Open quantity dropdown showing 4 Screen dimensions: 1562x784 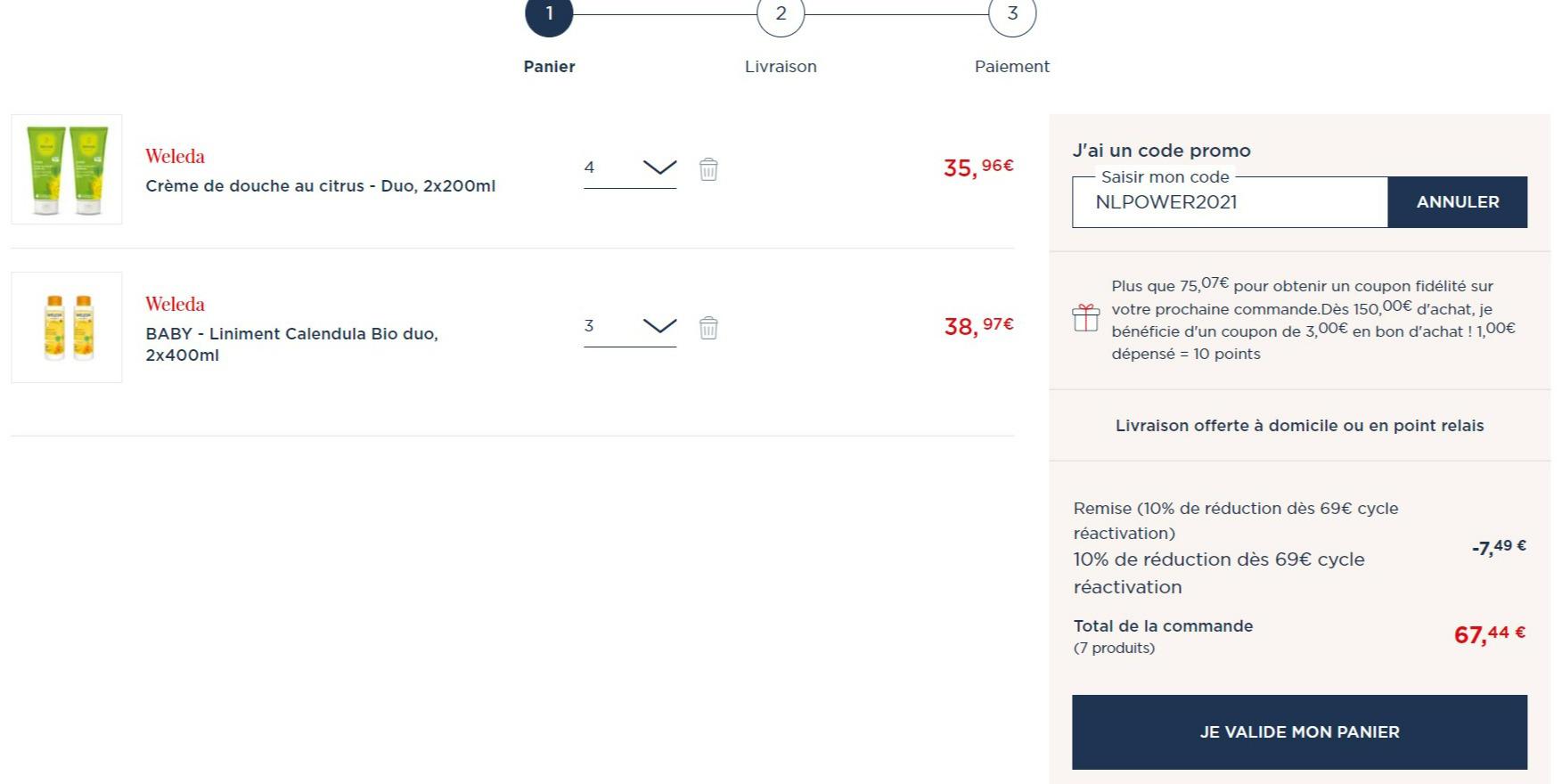630,167
